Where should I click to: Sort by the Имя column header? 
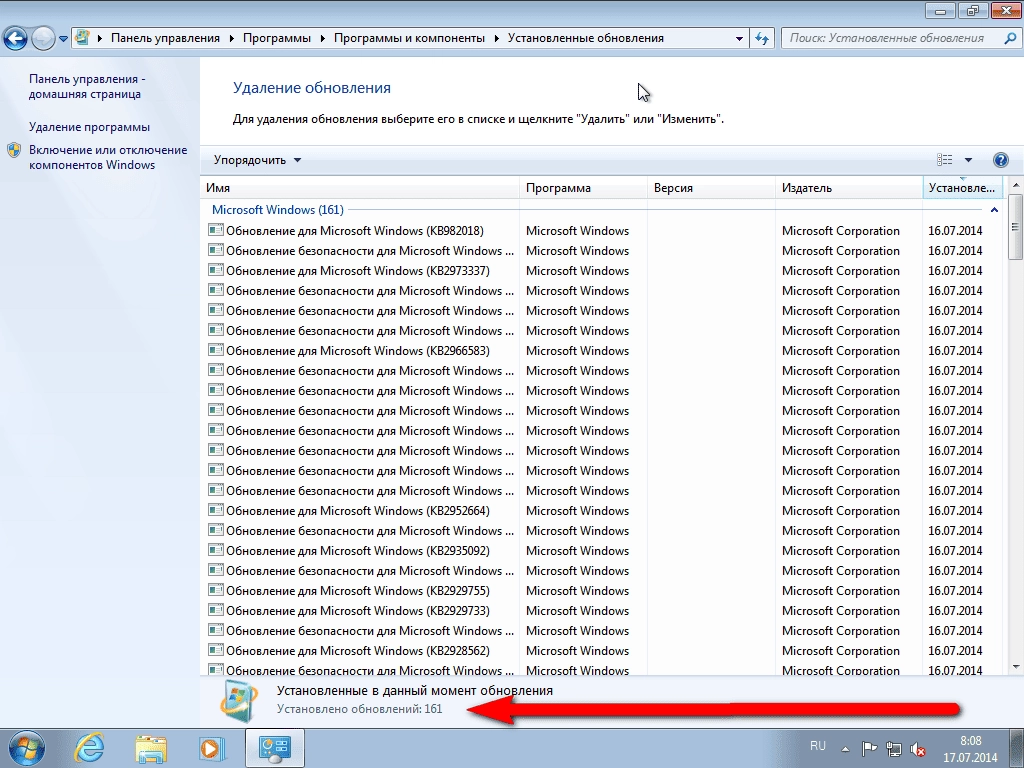coord(360,187)
